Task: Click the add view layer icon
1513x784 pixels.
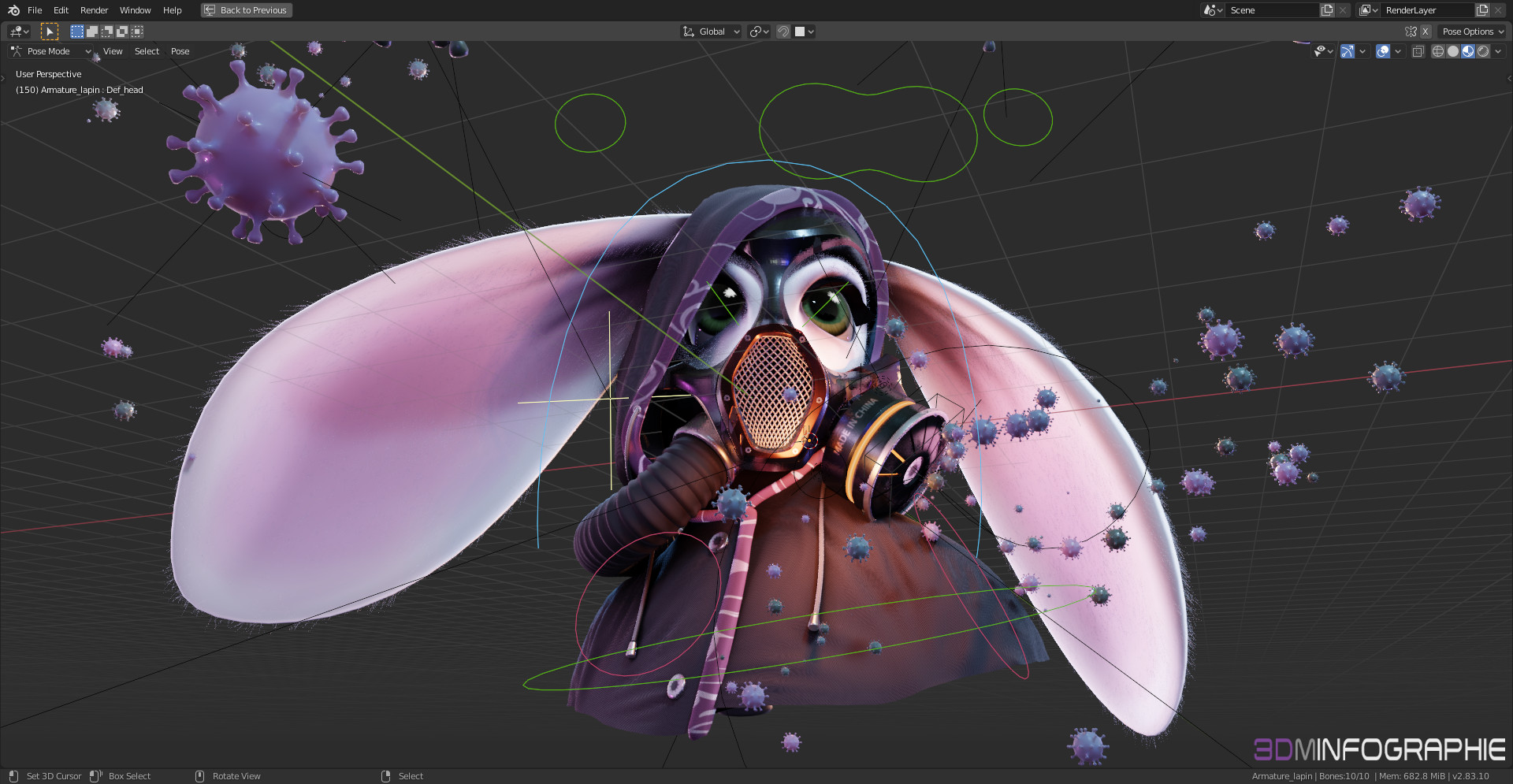Action: [x=1482, y=10]
